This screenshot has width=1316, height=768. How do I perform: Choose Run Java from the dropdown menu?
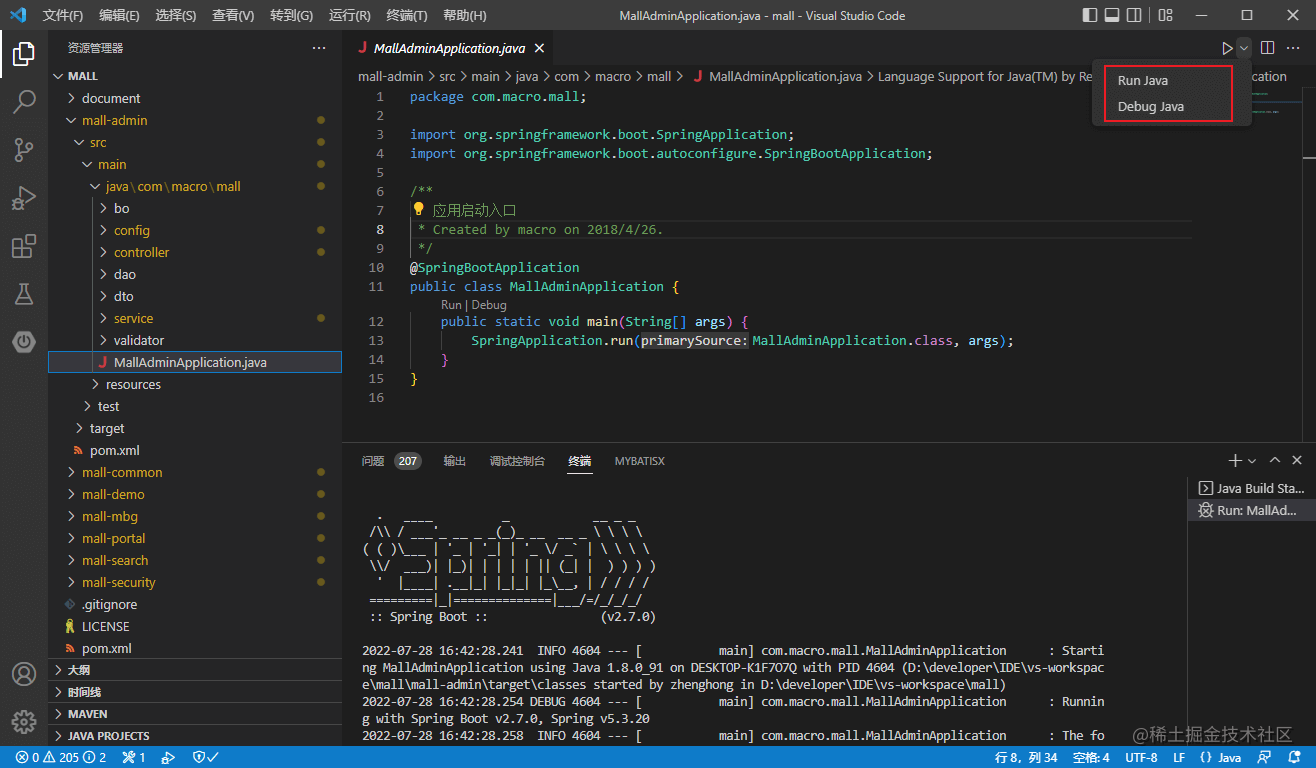(1143, 81)
